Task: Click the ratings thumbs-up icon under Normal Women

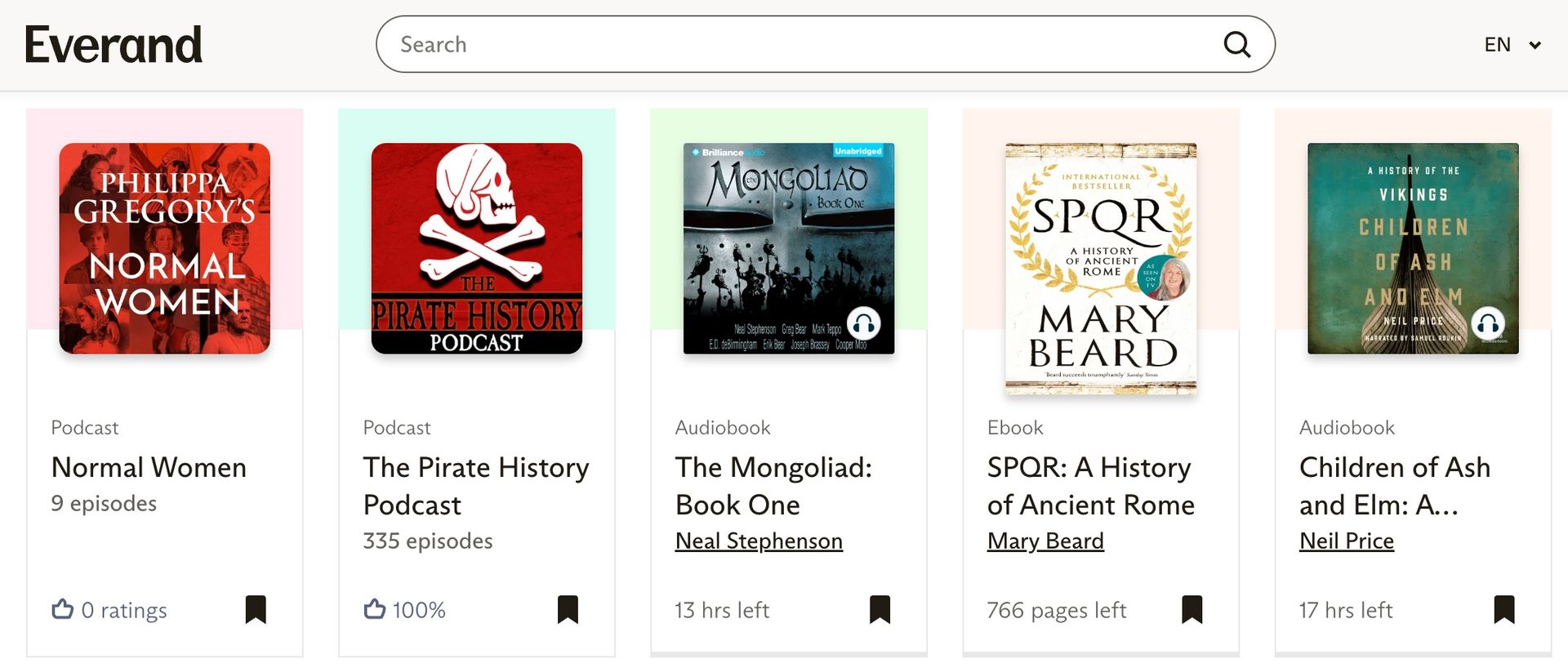Action: pos(62,609)
